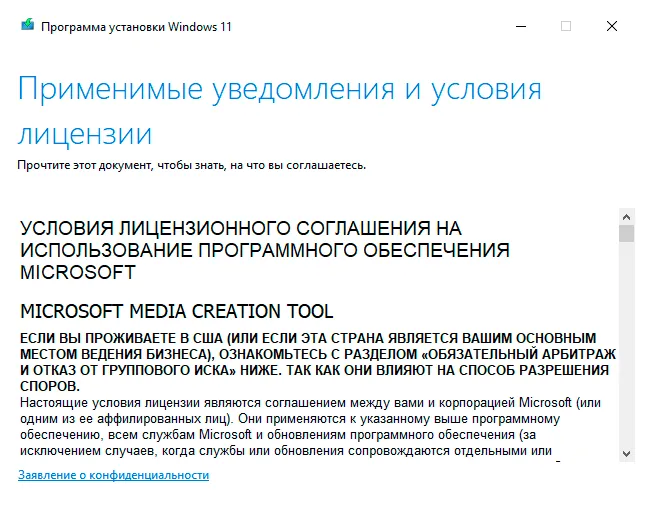Click the "УСЛОВИЯ ЛИЦЕНЗИОННОГО СОГЛАШЕНИЯ НА" heading
This screenshot has height=506, width=652.
click(x=241, y=228)
